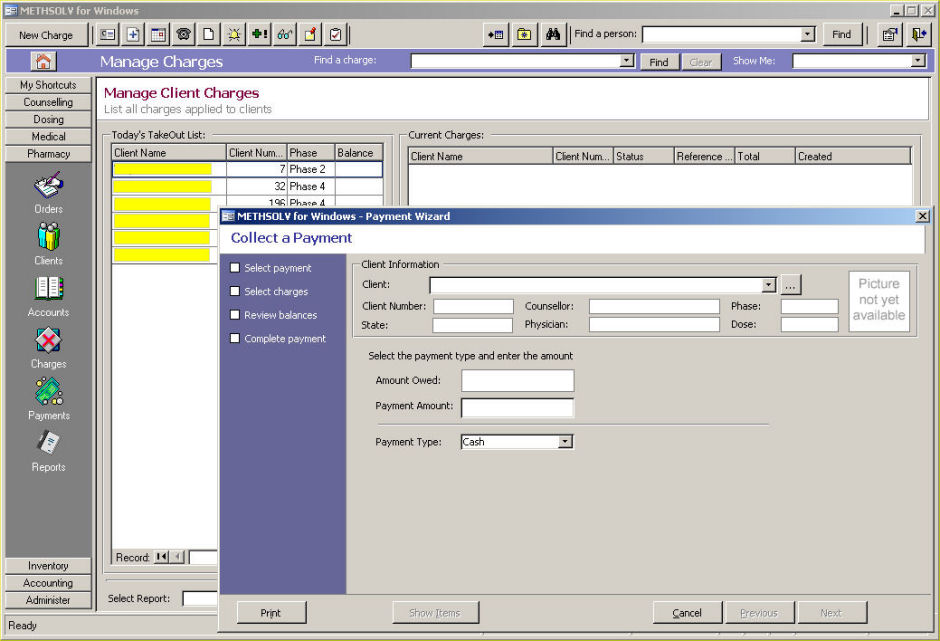The image size is (940, 641).
Task: Click the Amount Owed input field
Action: (517, 380)
